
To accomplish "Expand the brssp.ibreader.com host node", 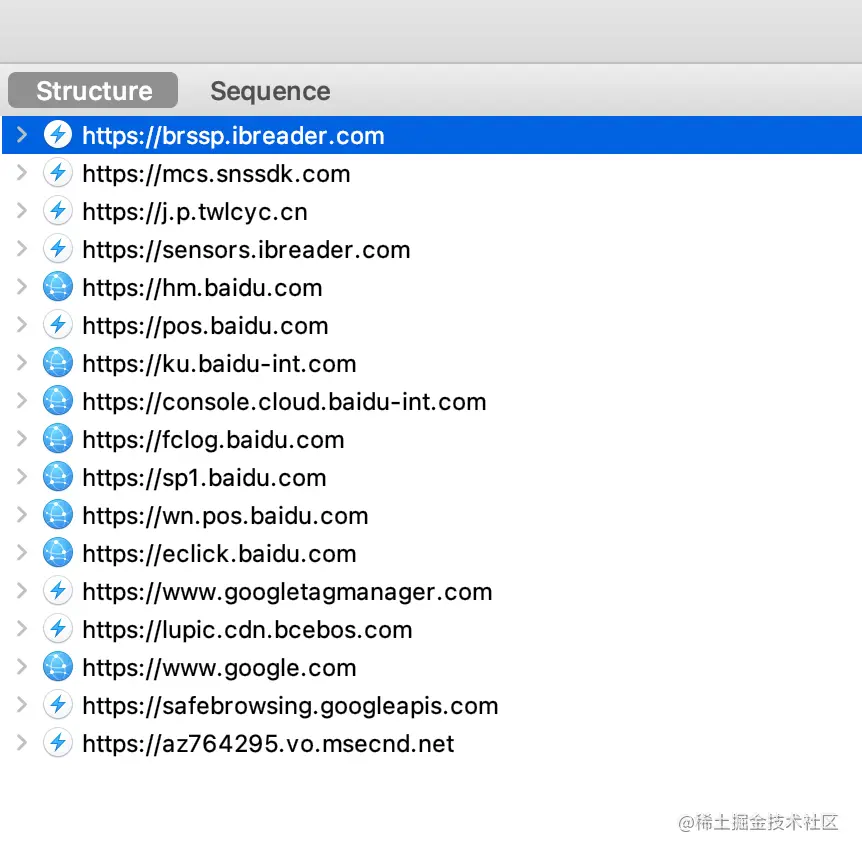I will click(21, 135).
